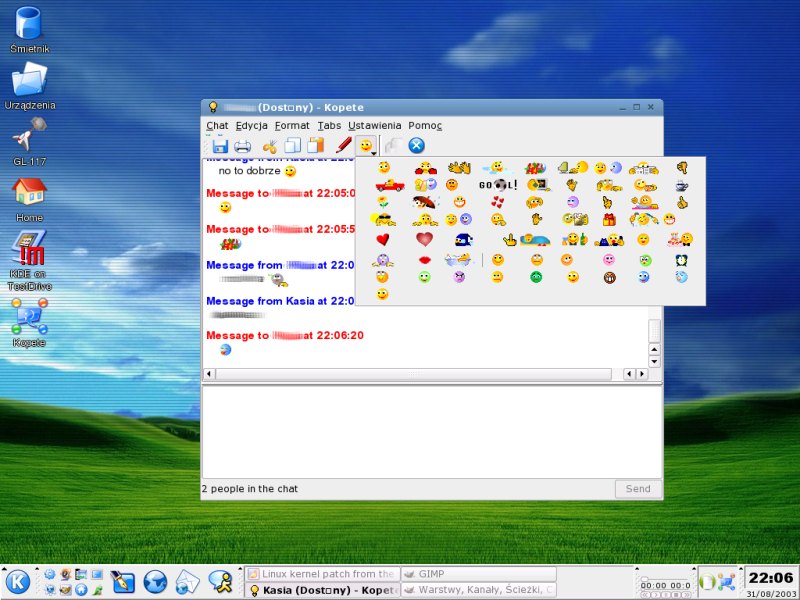Click the Send button
Image resolution: width=800 pixels, height=600 pixels.
(638, 489)
